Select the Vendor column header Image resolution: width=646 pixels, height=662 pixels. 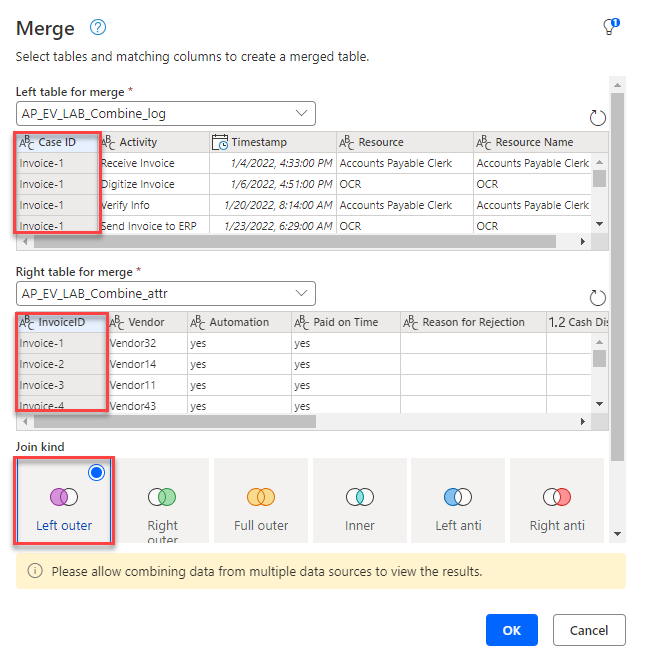(147, 323)
